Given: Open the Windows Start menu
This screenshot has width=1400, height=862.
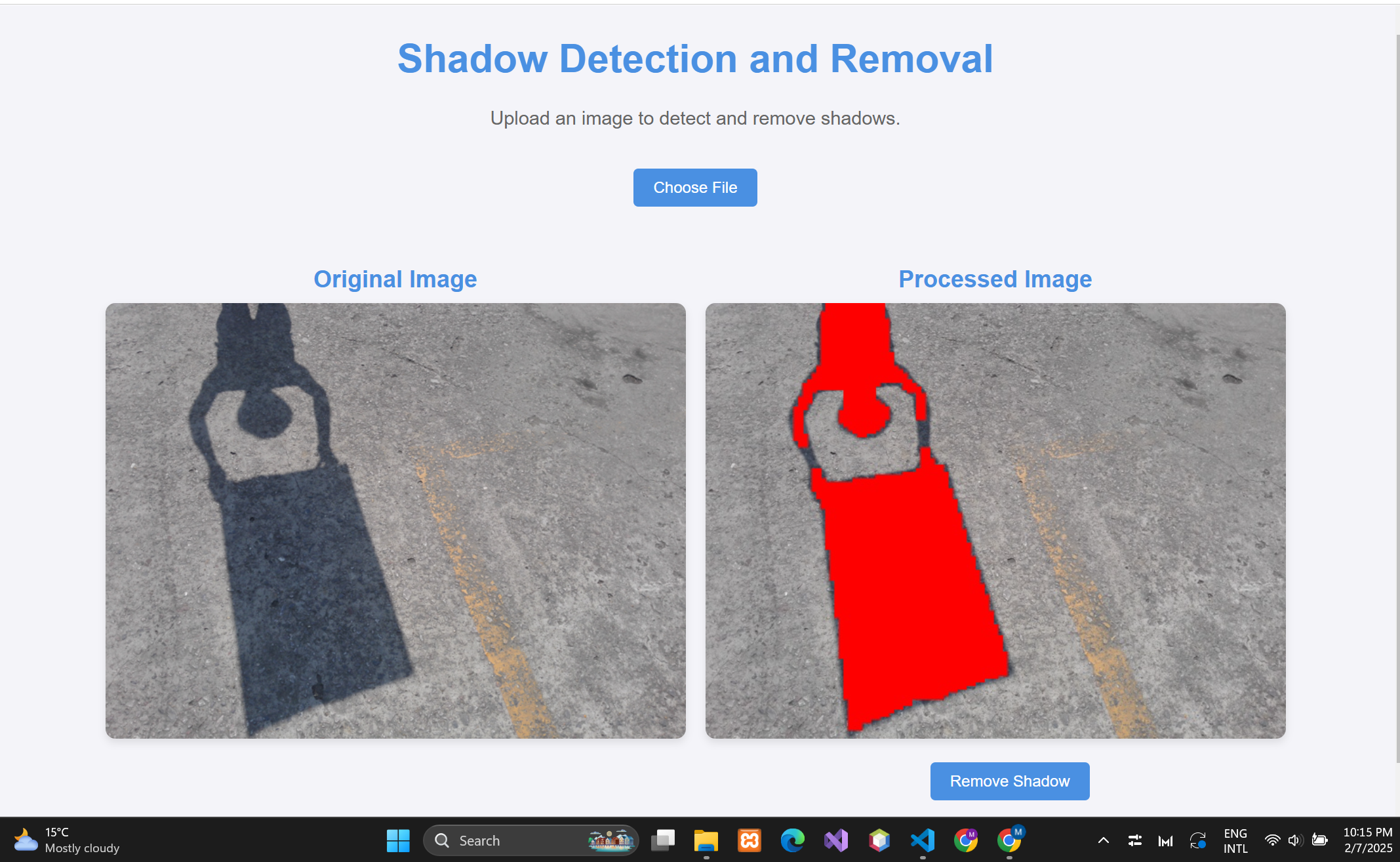Looking at the screenshot, I should [398, 840].
